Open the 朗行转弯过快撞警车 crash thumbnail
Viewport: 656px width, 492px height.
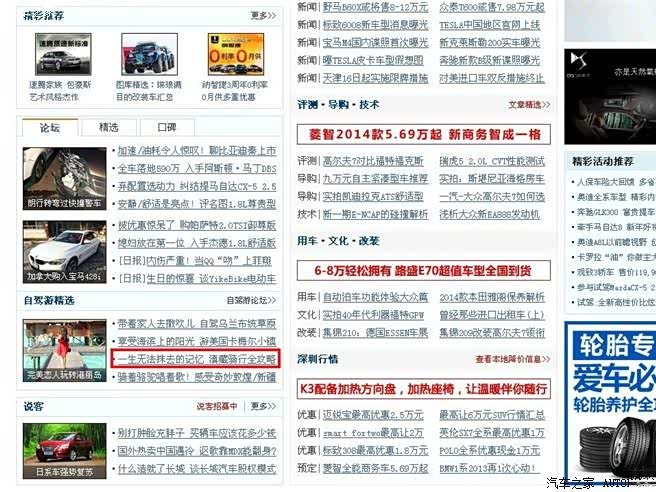pos(64,179)
